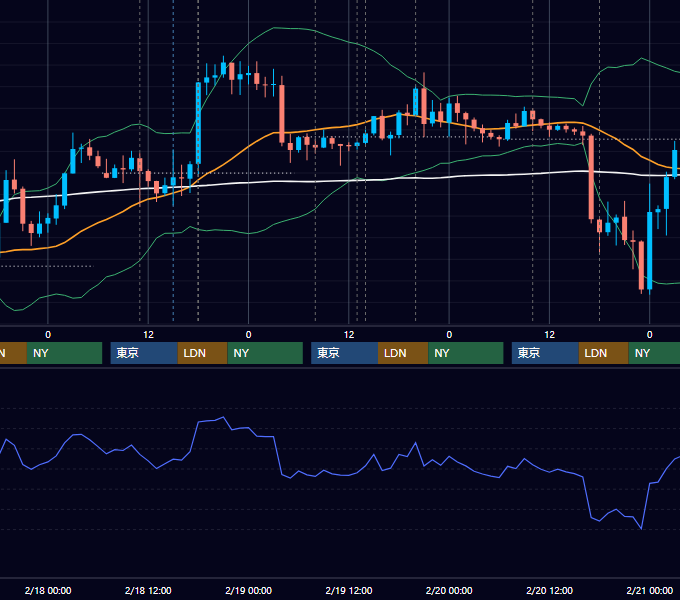
Task: Select the 東京 session block on 2/18
Action: (144, 353)
